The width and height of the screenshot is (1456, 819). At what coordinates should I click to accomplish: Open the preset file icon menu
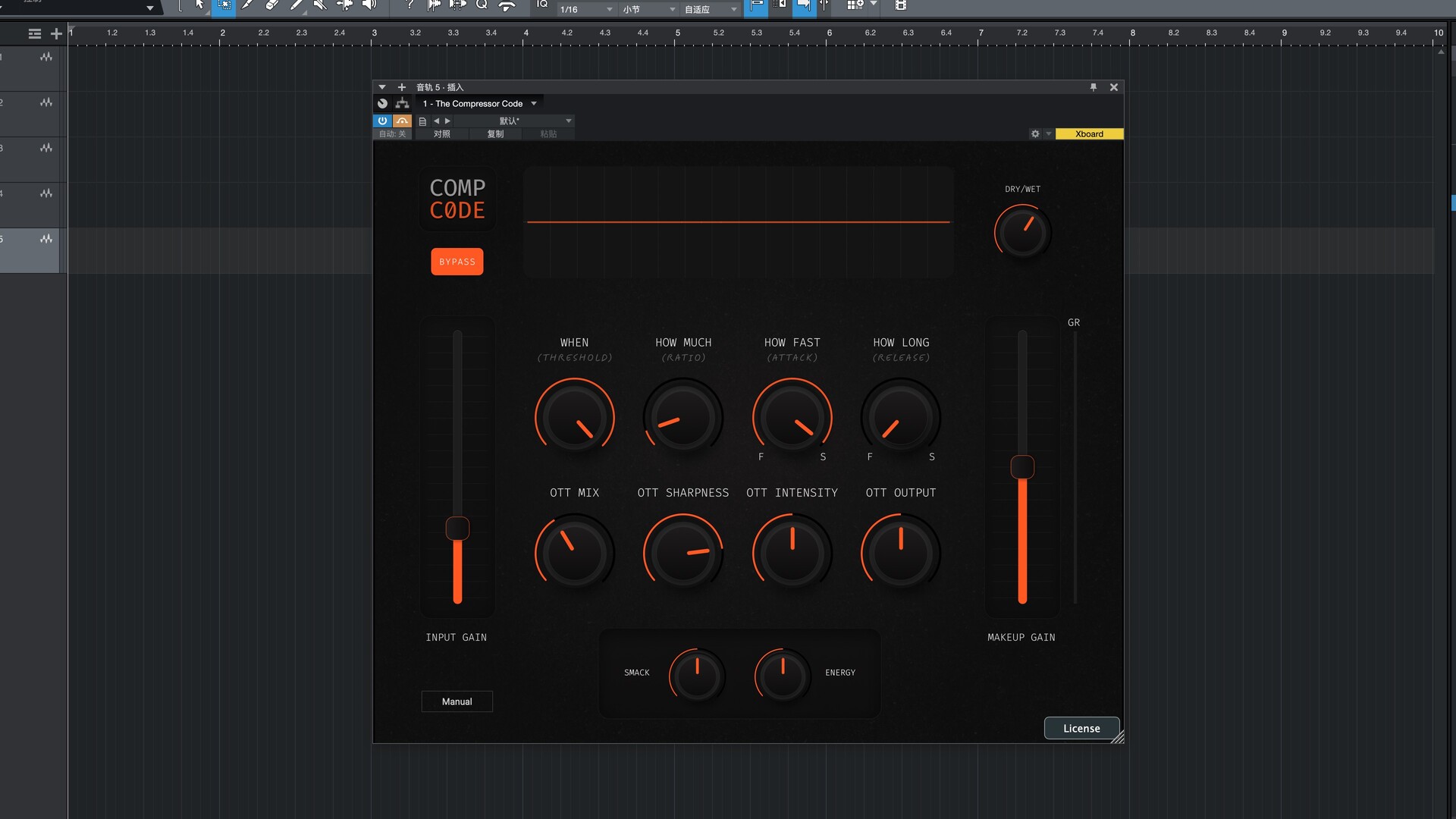(422, 121)
